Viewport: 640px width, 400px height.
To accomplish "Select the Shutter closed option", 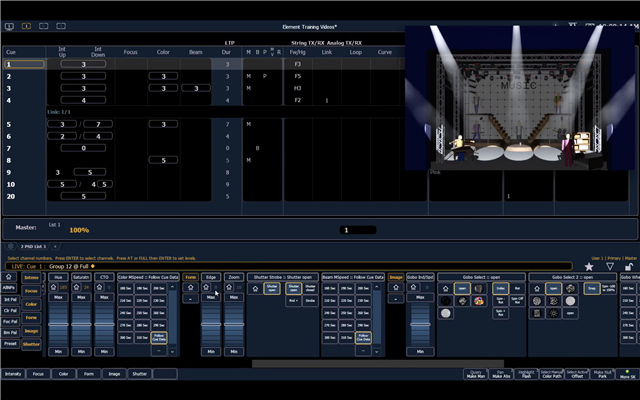I will point(311,288).
